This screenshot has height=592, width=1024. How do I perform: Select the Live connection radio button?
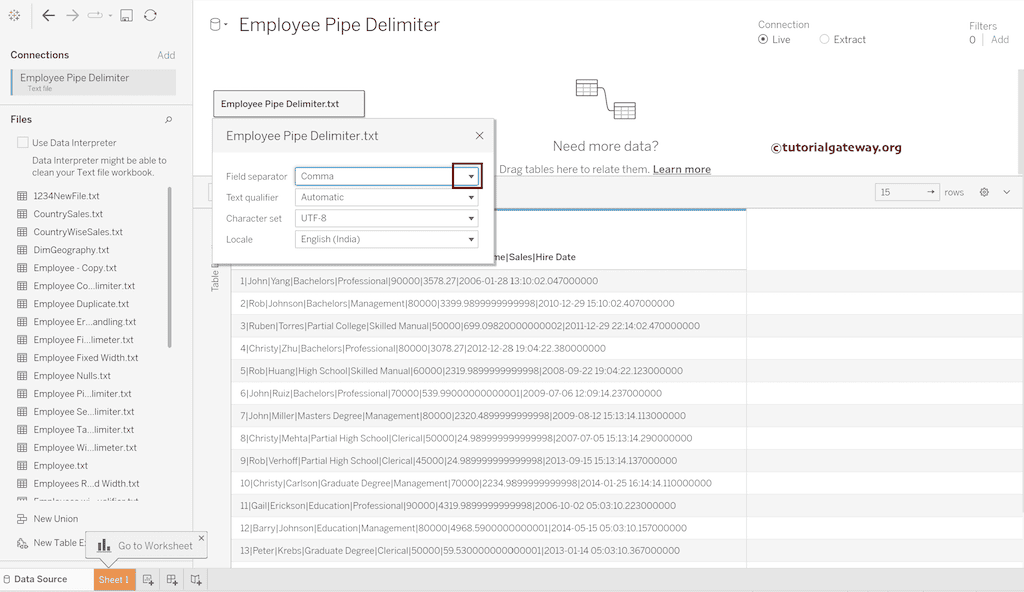tap(763, 39)
